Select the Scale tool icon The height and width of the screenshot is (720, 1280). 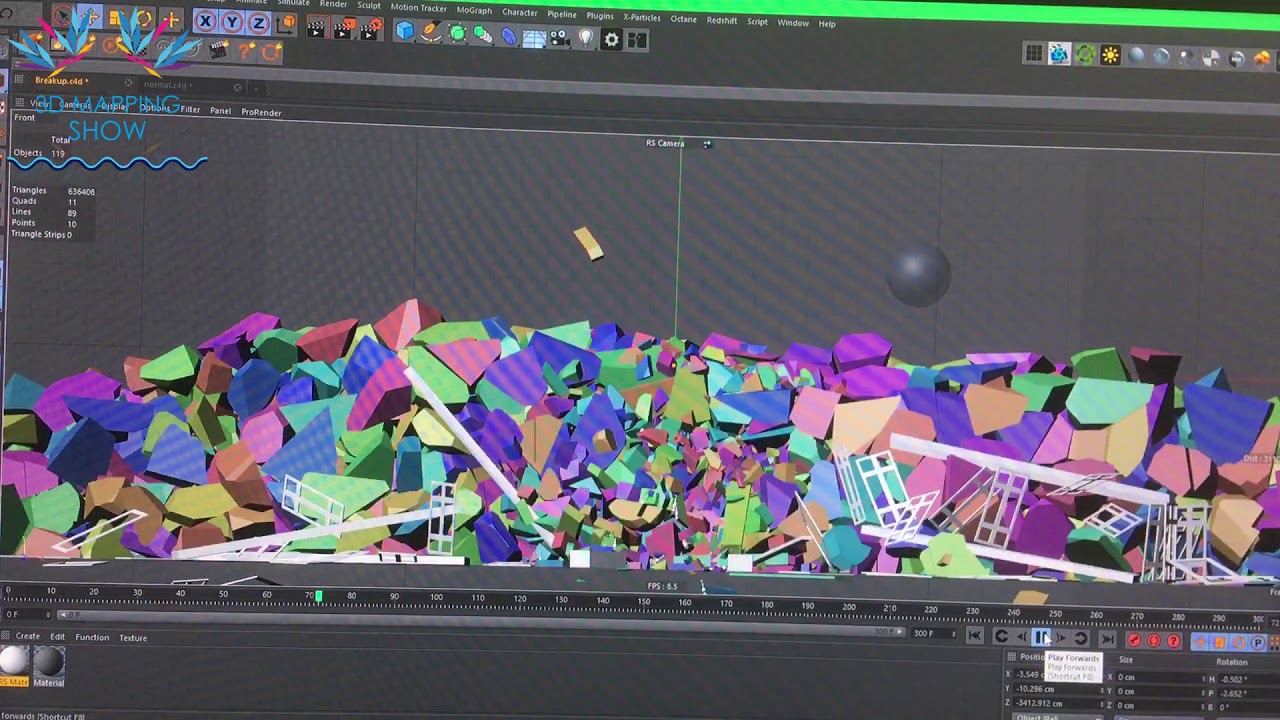116,18
